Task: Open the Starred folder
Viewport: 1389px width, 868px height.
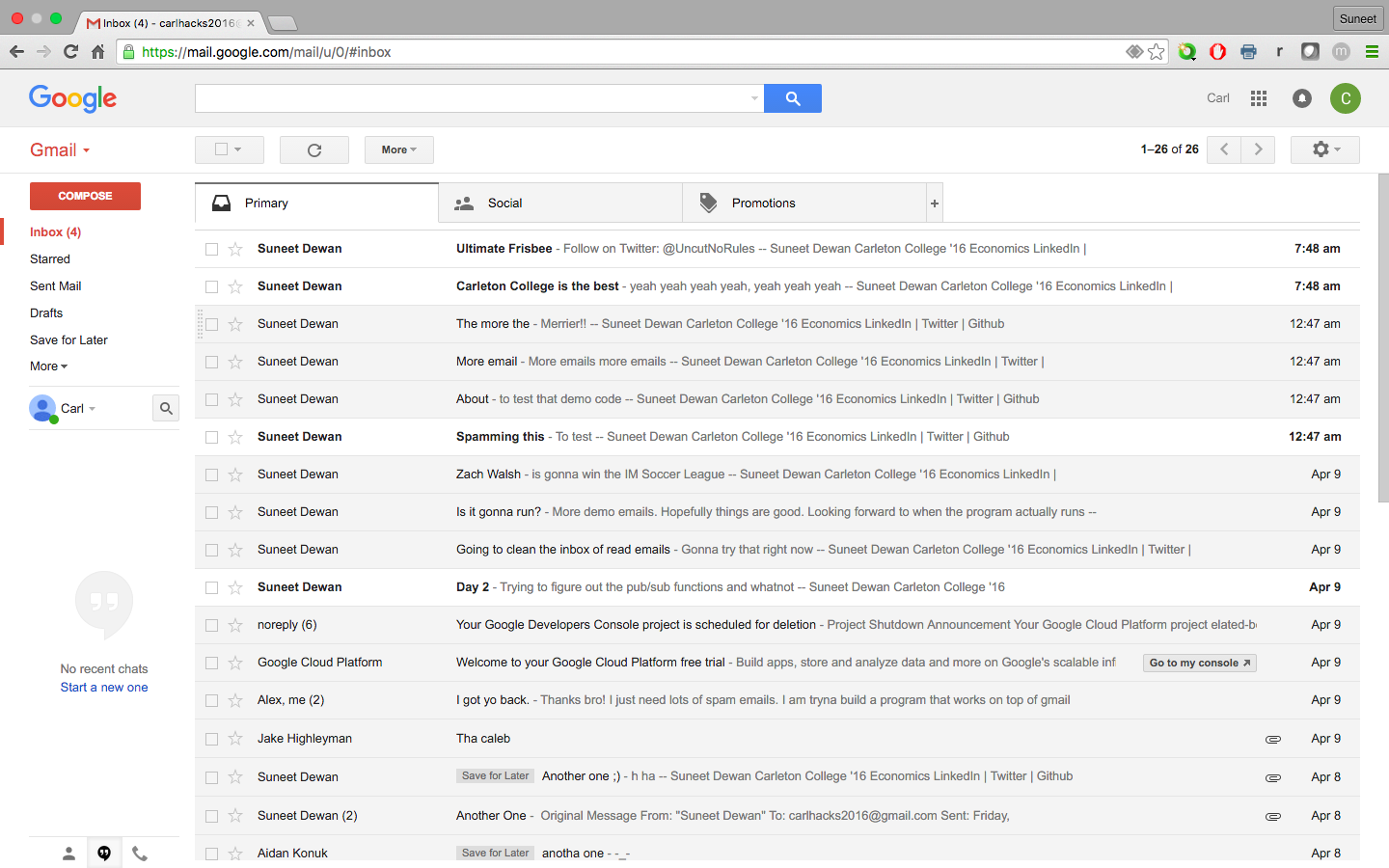Action: (50, 259)
